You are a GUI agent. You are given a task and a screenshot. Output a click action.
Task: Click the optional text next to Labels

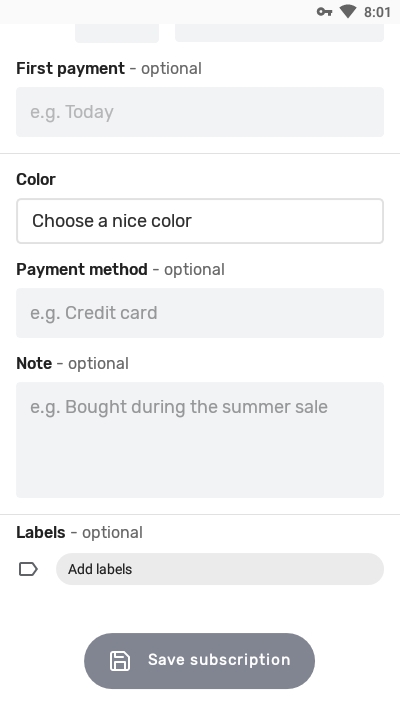[x=112, y=533]
